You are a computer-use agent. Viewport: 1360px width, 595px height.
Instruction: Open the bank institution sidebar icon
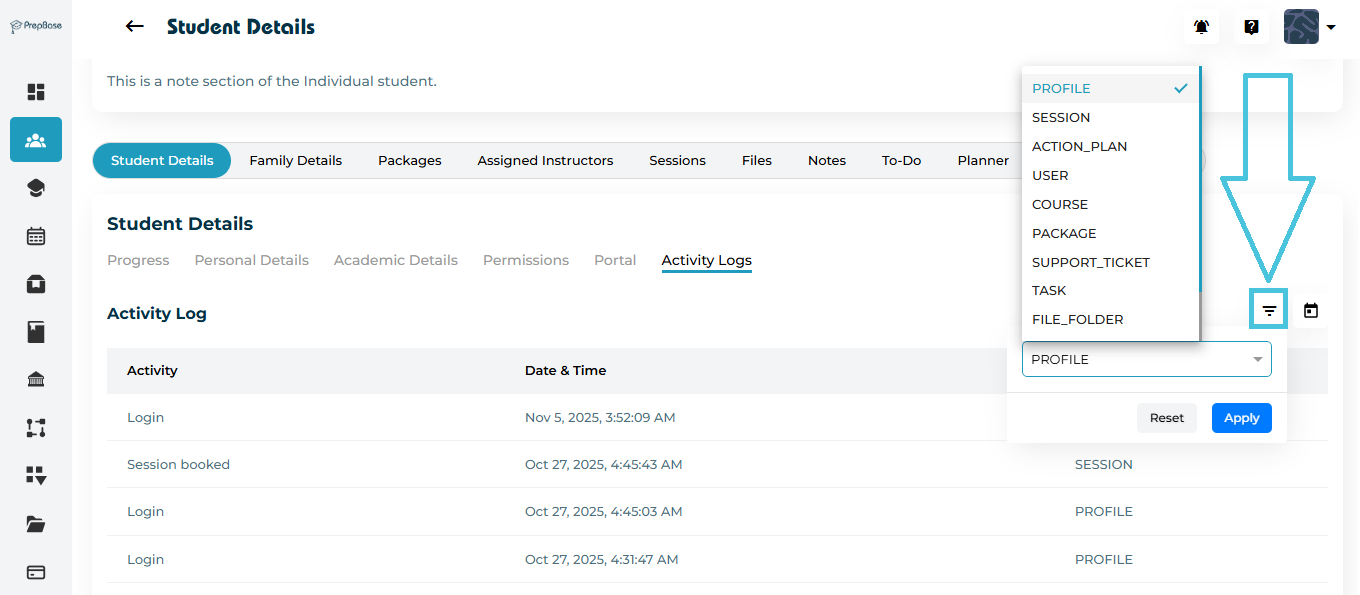click(36, 380)
